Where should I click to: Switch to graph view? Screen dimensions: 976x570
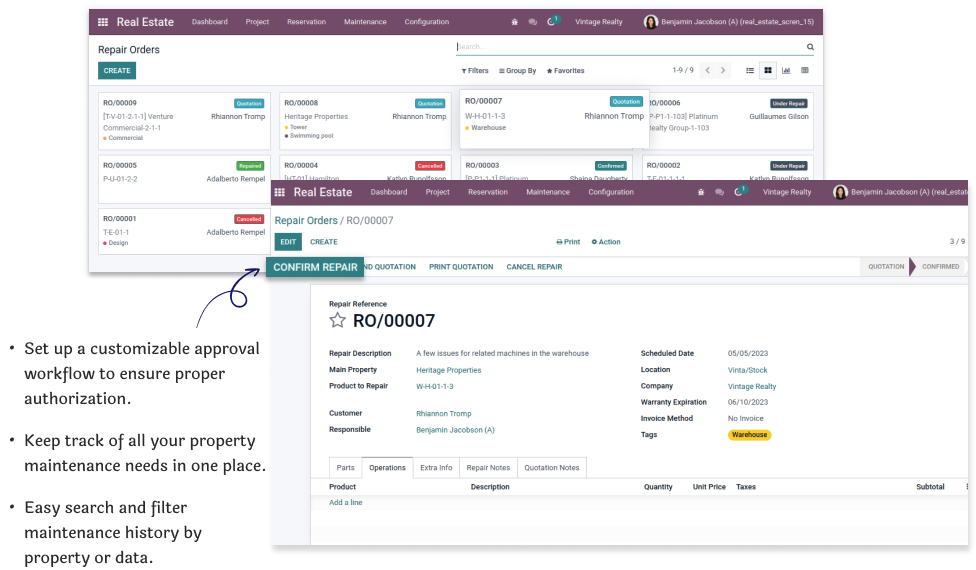(786, 70)
